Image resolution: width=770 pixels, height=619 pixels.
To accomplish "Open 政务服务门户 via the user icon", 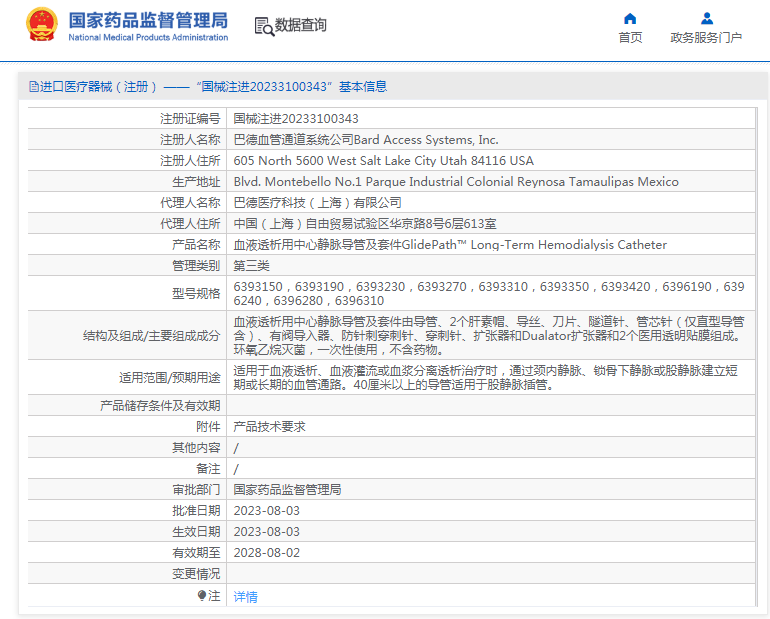I will (707, 19).
